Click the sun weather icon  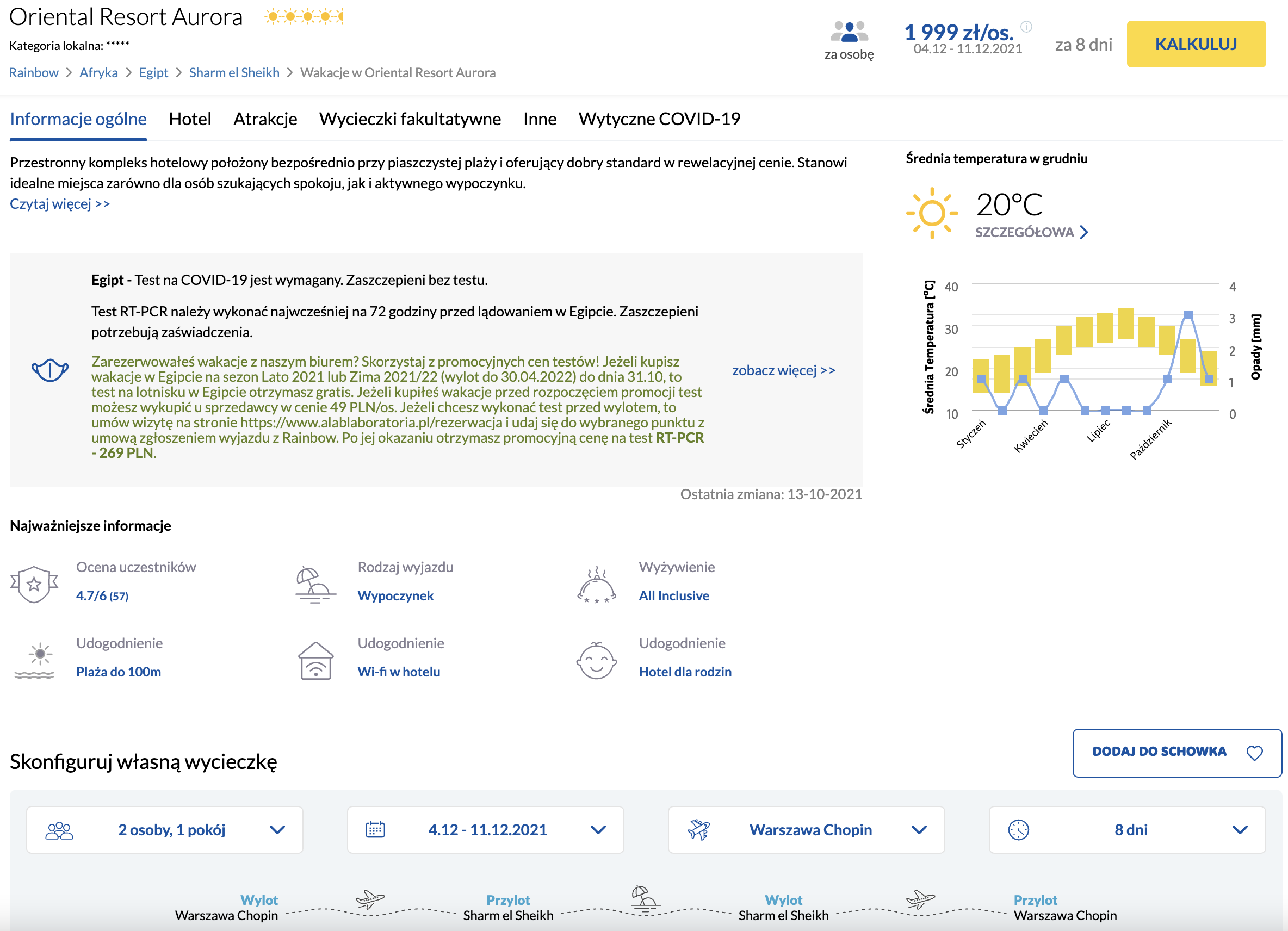click(x=931, y=213)
